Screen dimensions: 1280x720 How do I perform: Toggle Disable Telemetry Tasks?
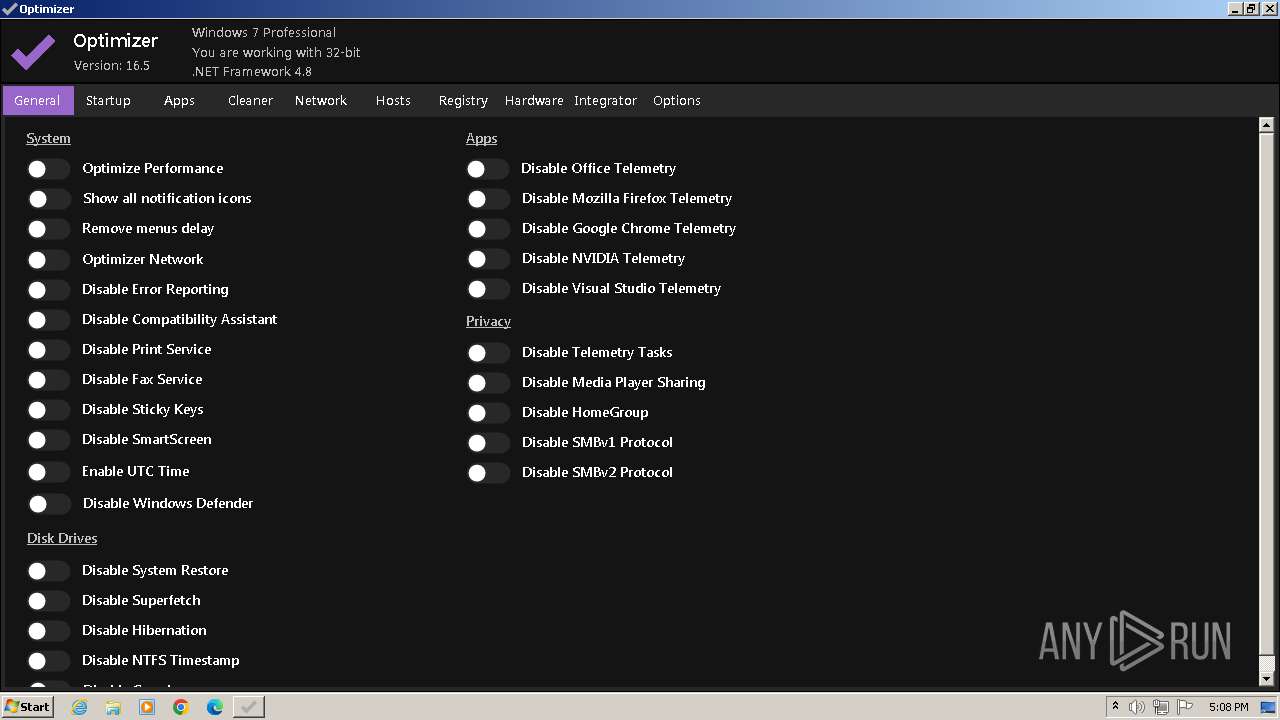pyautogui.click(x=488, y=353)
